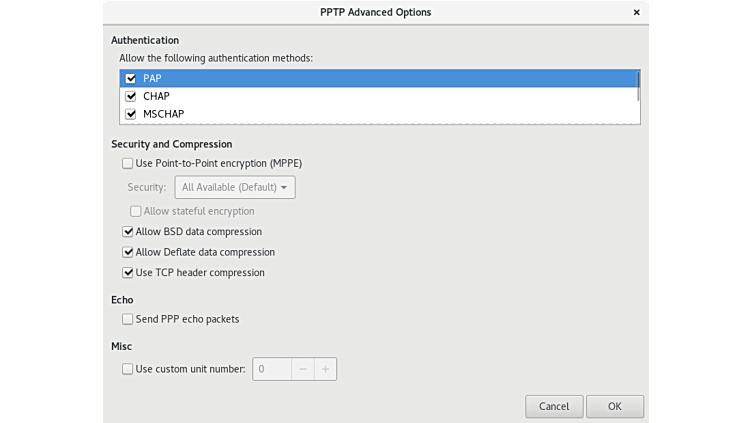Toggle Allow stateful encryption checkbox
Image resolution: width=752 pixels, height=423 pixels.
point(136,211)
